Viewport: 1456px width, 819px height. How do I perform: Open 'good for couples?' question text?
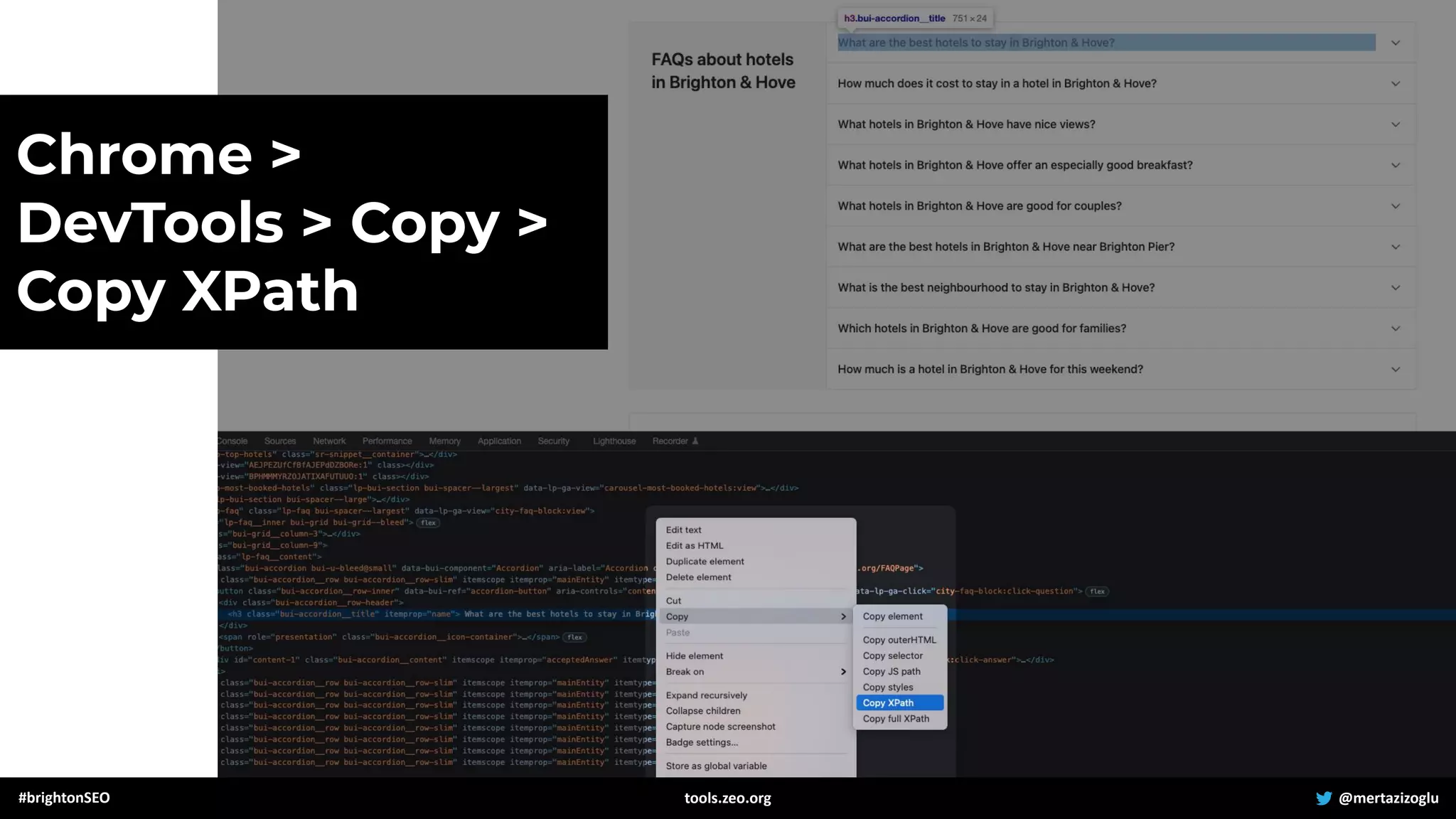[x=980, y=206]
